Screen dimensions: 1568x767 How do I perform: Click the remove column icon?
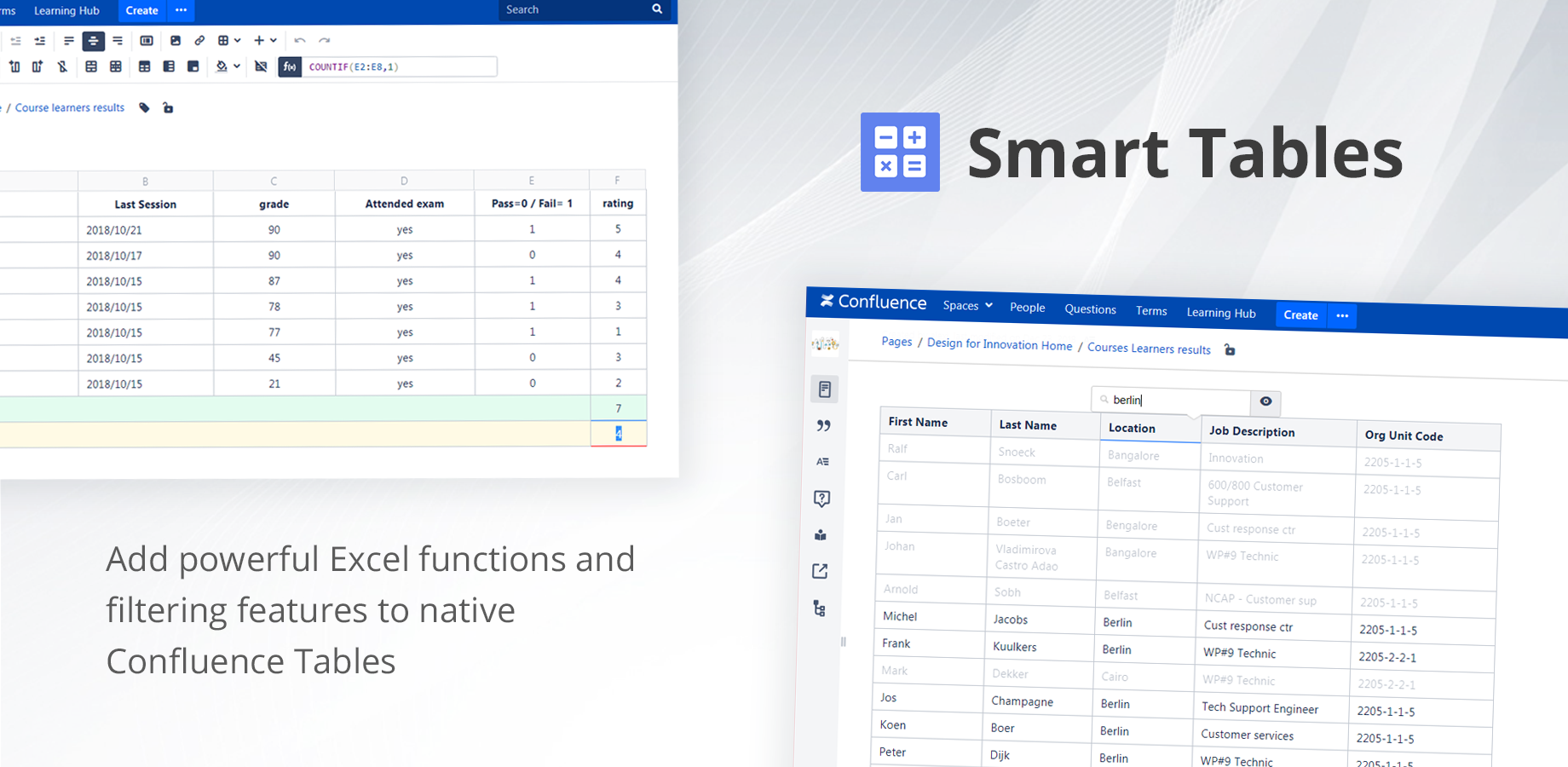pos(62,66)
